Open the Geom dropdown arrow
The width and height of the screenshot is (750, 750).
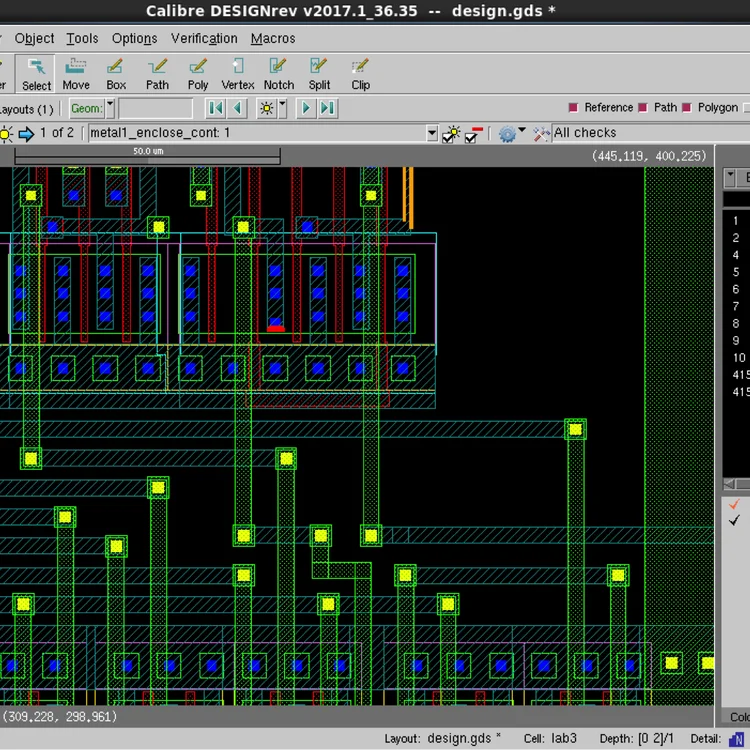click(110, 108)
